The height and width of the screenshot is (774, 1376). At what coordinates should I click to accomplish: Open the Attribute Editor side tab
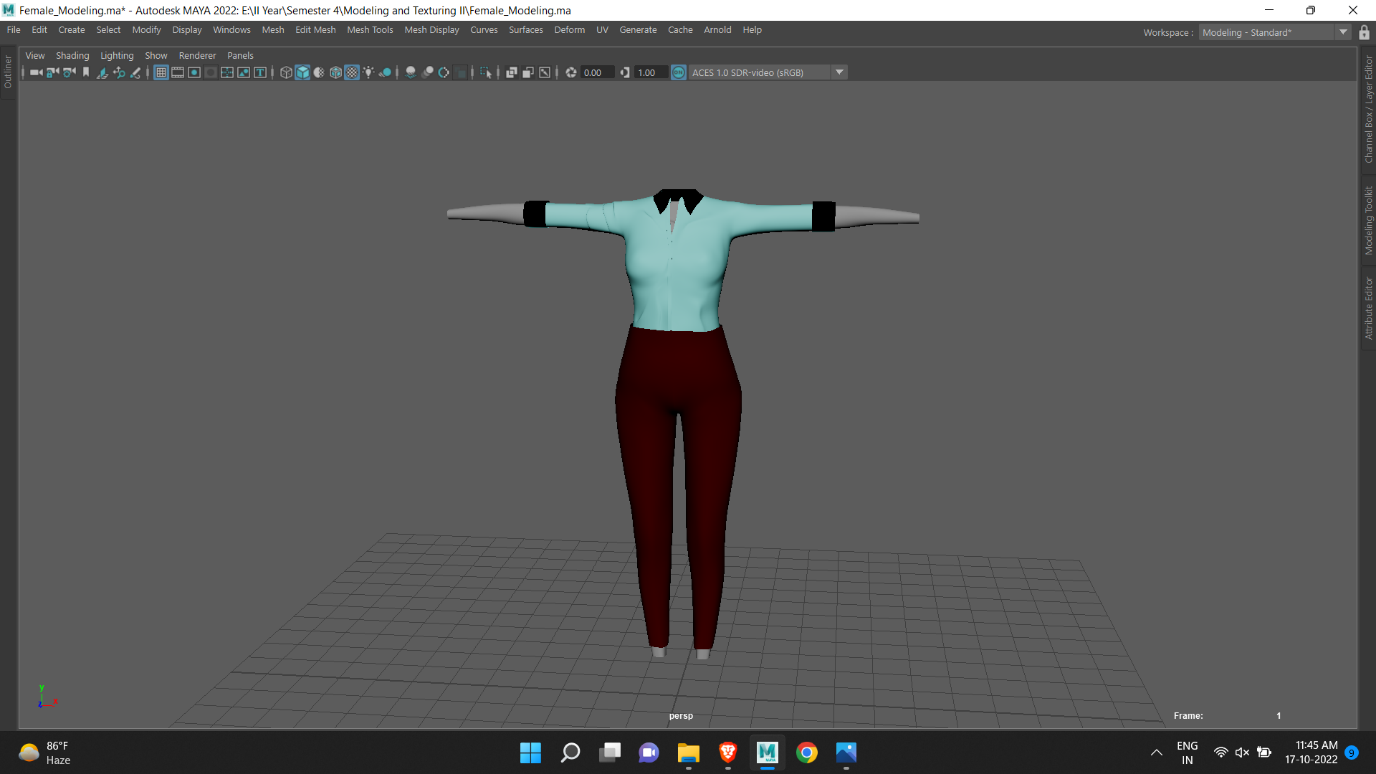click(1368, 307)
